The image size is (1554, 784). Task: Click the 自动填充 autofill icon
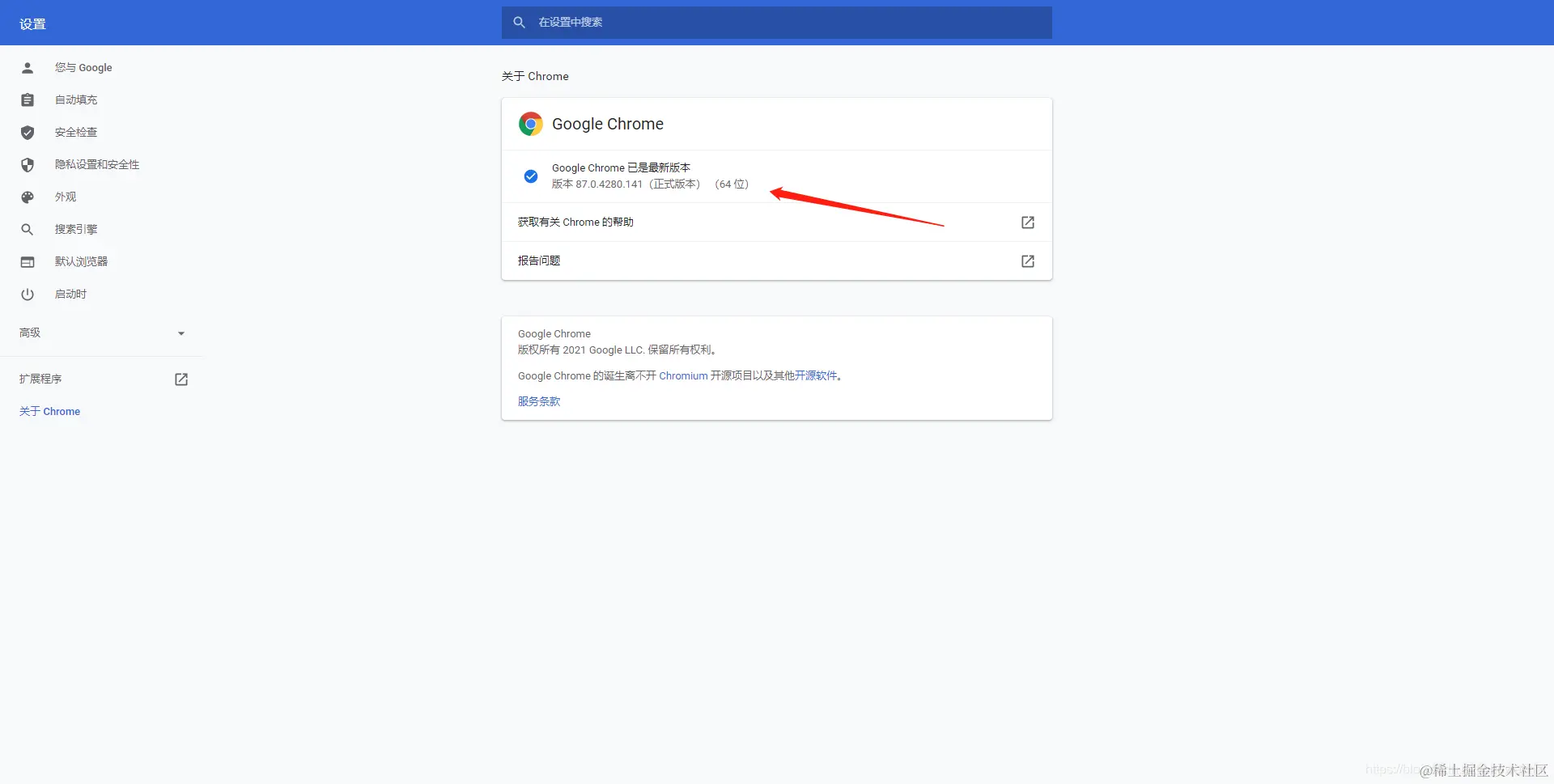coord(27,100)
